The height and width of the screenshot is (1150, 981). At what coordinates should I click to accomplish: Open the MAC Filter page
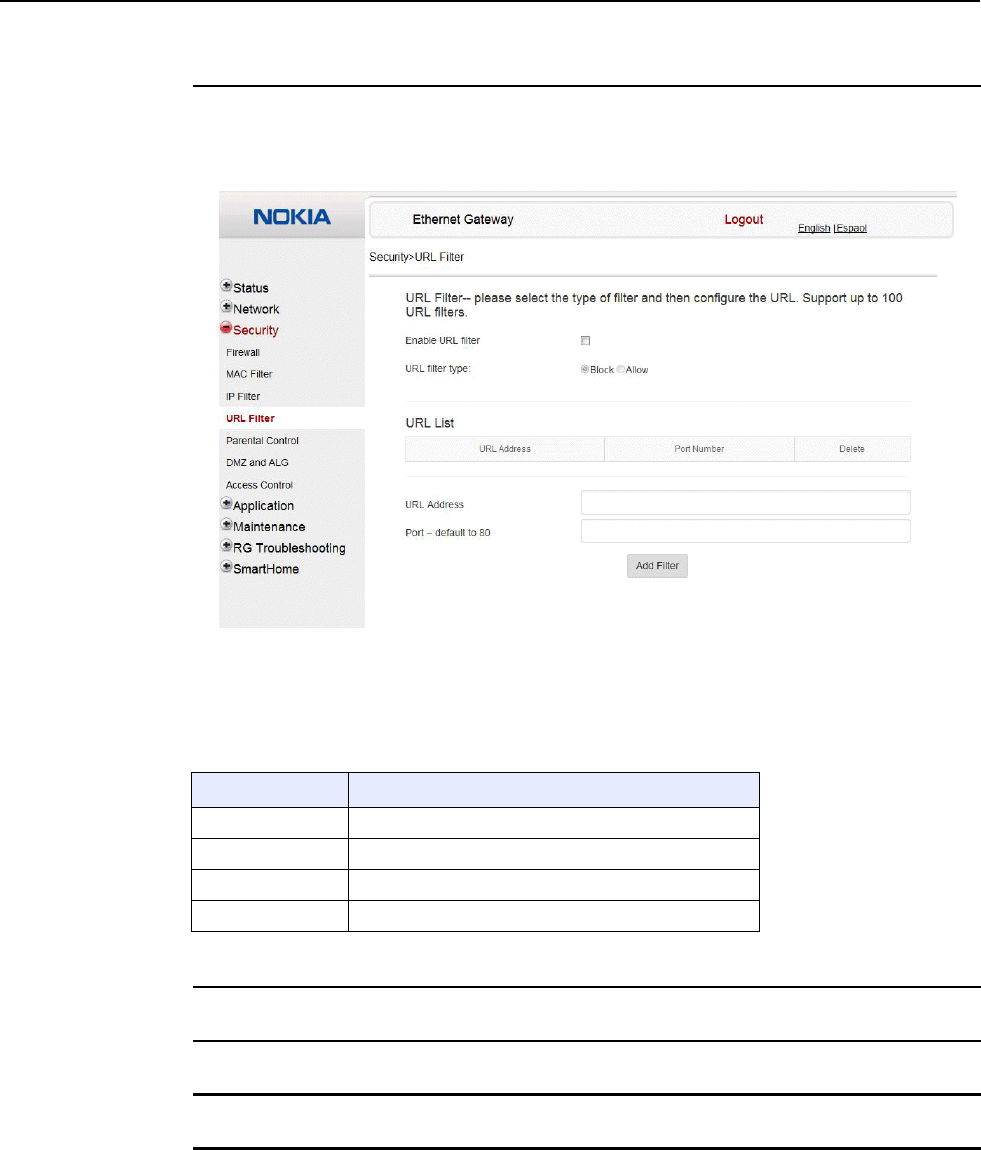pos(249,375)
